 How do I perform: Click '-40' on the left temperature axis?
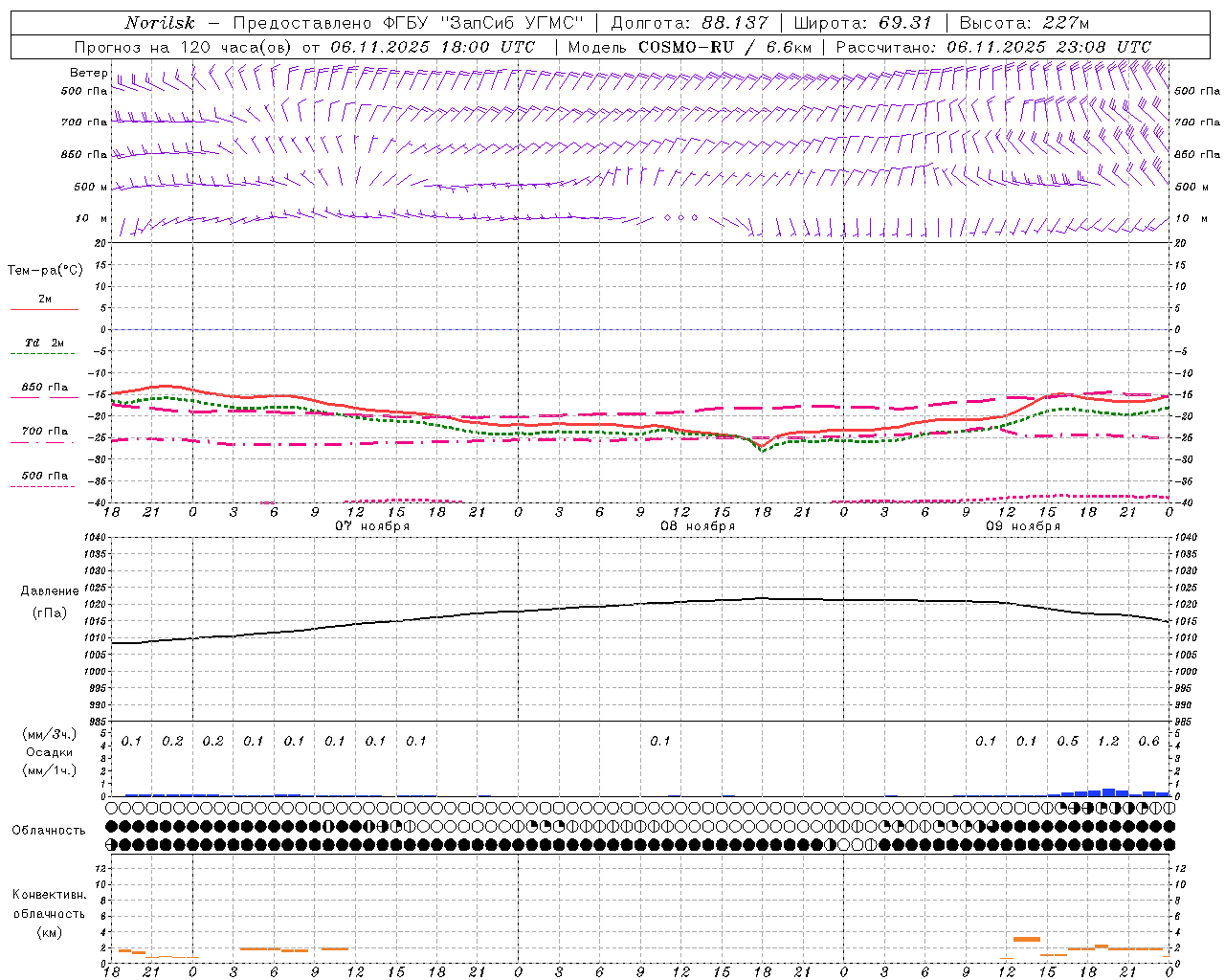(96, 502)
